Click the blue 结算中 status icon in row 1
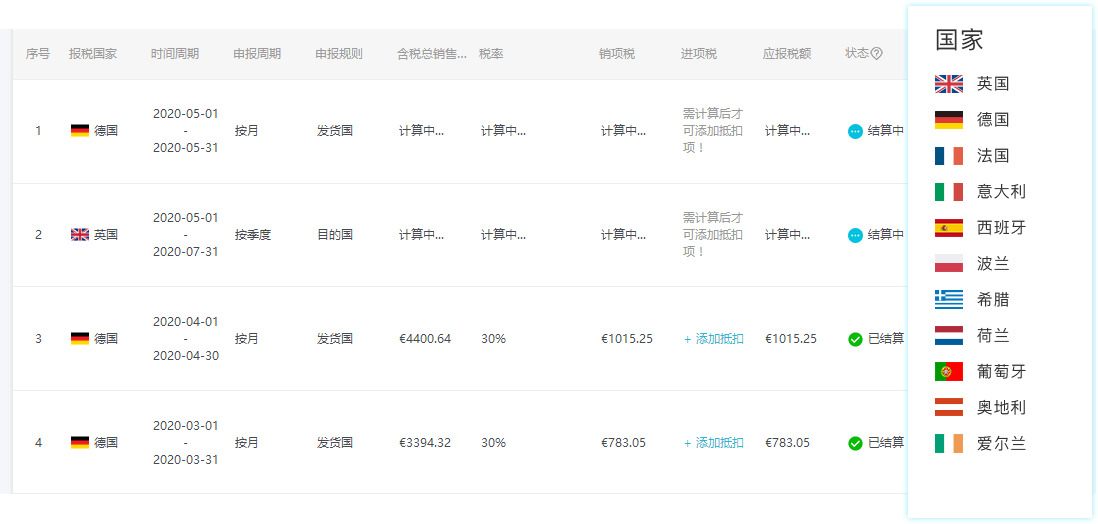1098x524 pixels. [x=855, y=131]
